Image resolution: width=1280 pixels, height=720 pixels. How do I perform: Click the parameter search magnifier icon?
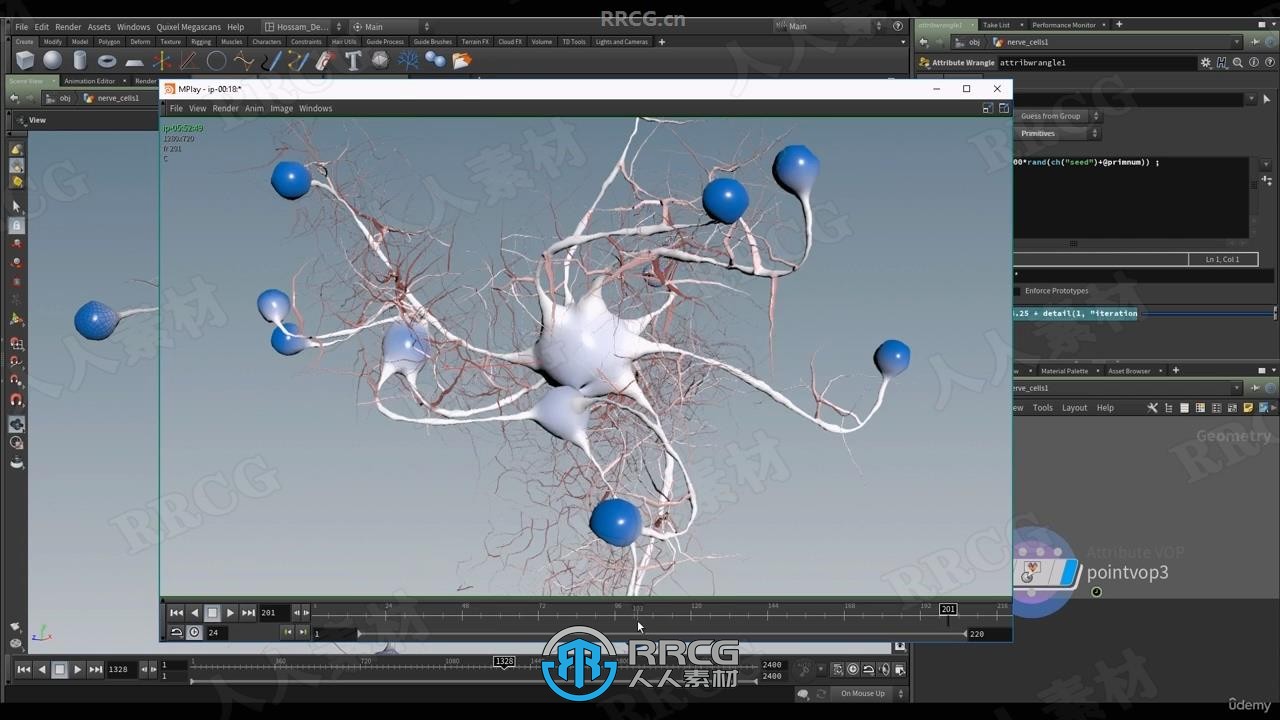point(1238,62)
